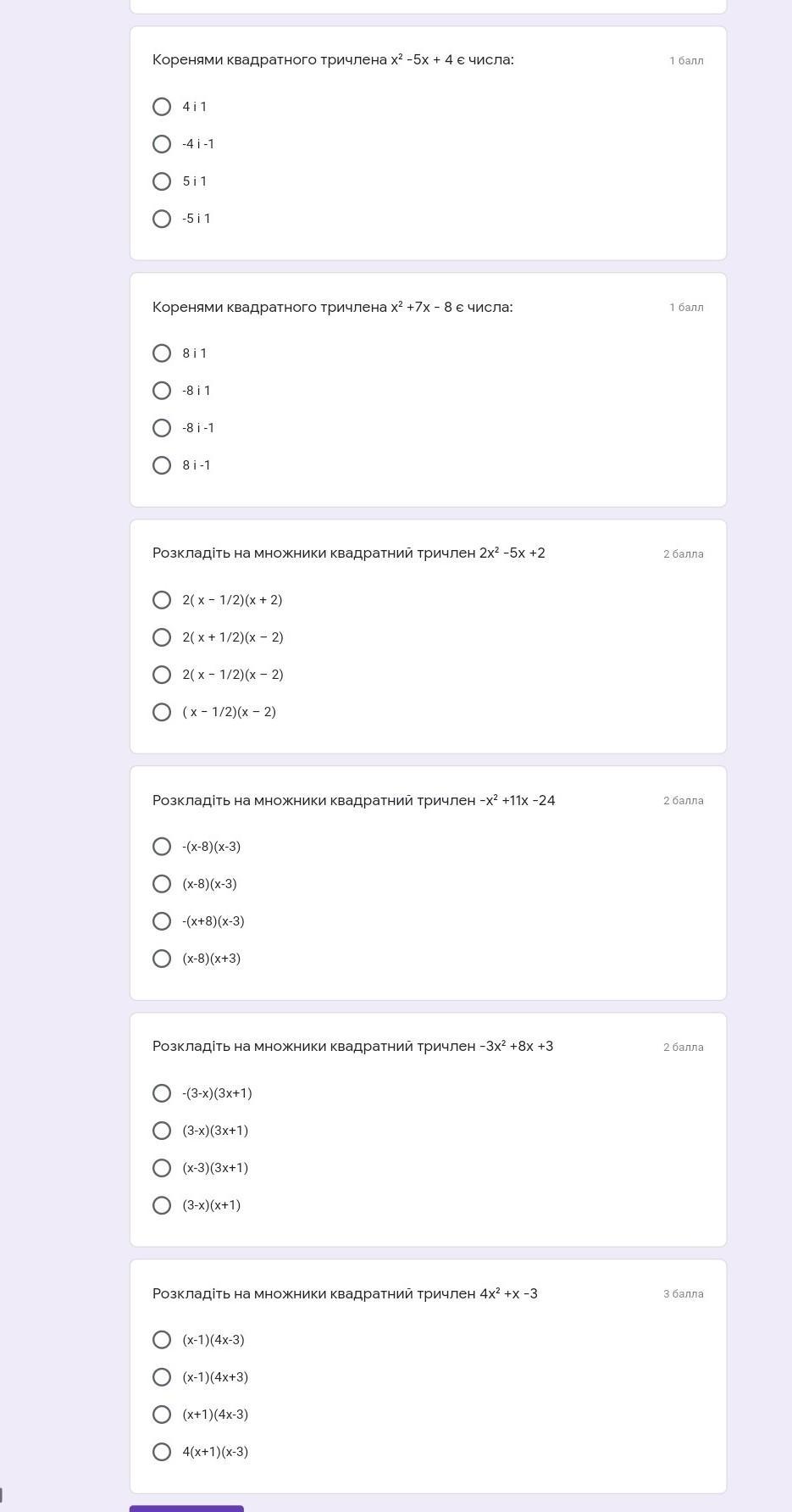Select answer '2( x + 1/2)(x − 2)'
Screen dimensions: 792x1512
162,637
